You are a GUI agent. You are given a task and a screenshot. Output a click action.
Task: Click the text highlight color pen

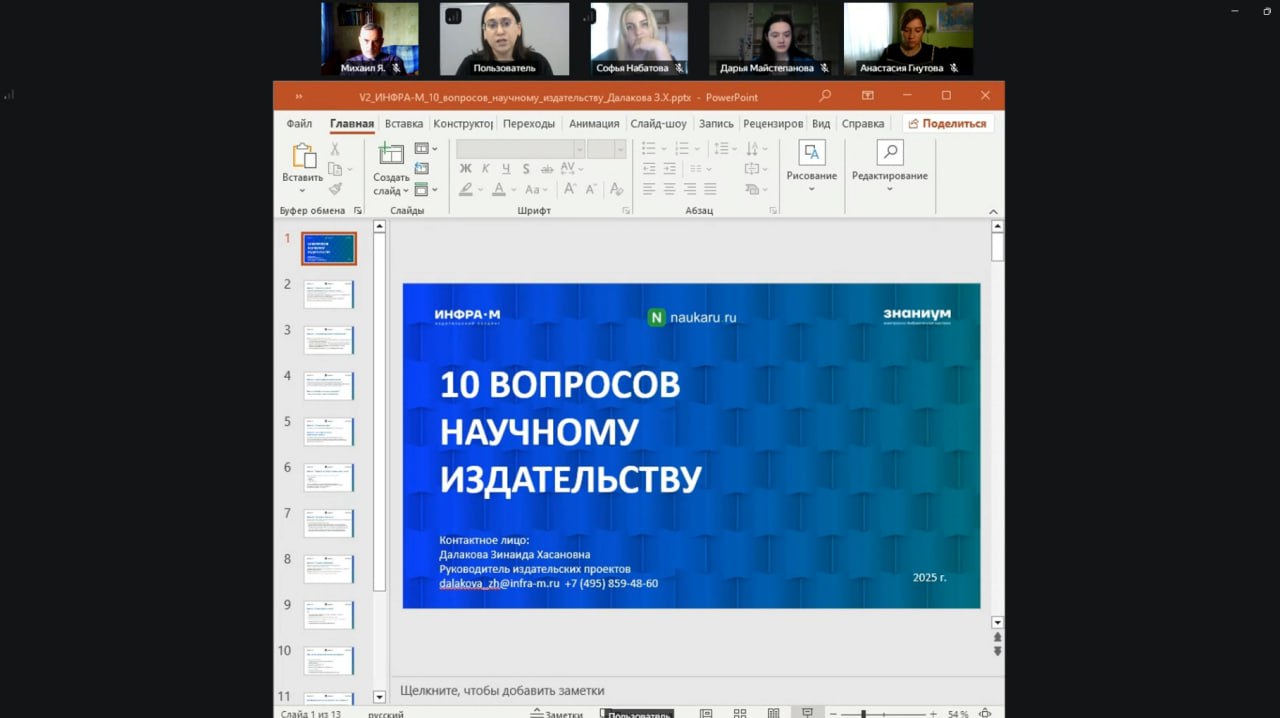click(466, 189)
